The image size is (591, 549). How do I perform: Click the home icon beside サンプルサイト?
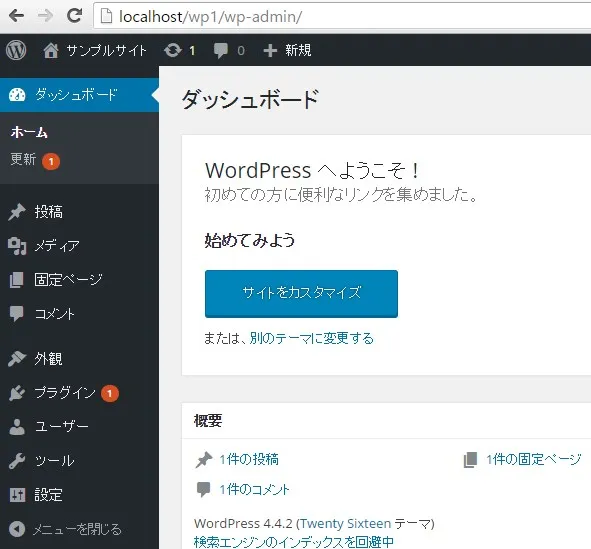(51, 50)
